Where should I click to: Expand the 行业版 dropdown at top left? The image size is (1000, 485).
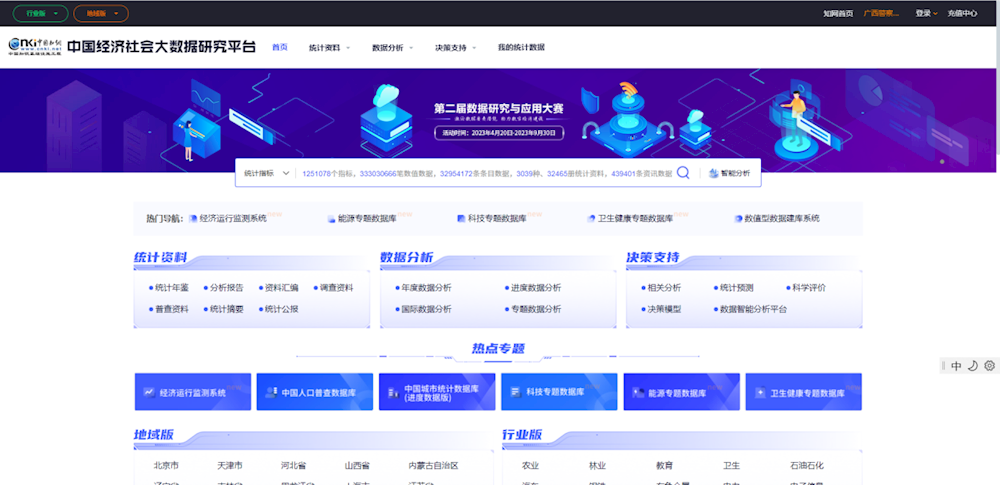pyautogui.click(x=41, y=14)
